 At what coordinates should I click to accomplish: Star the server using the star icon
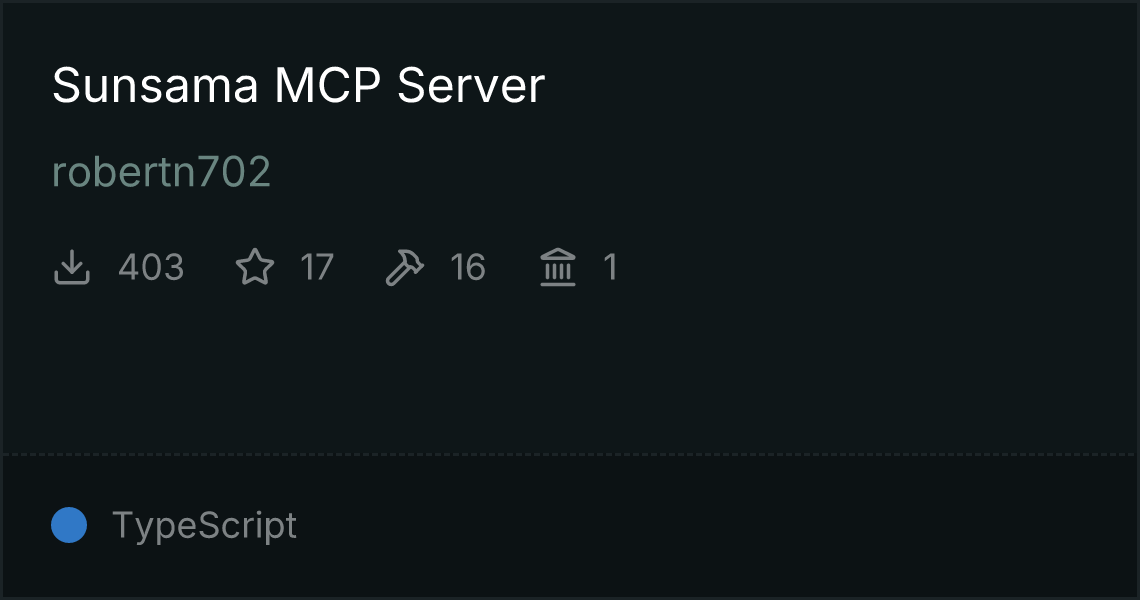pos(255,267)
